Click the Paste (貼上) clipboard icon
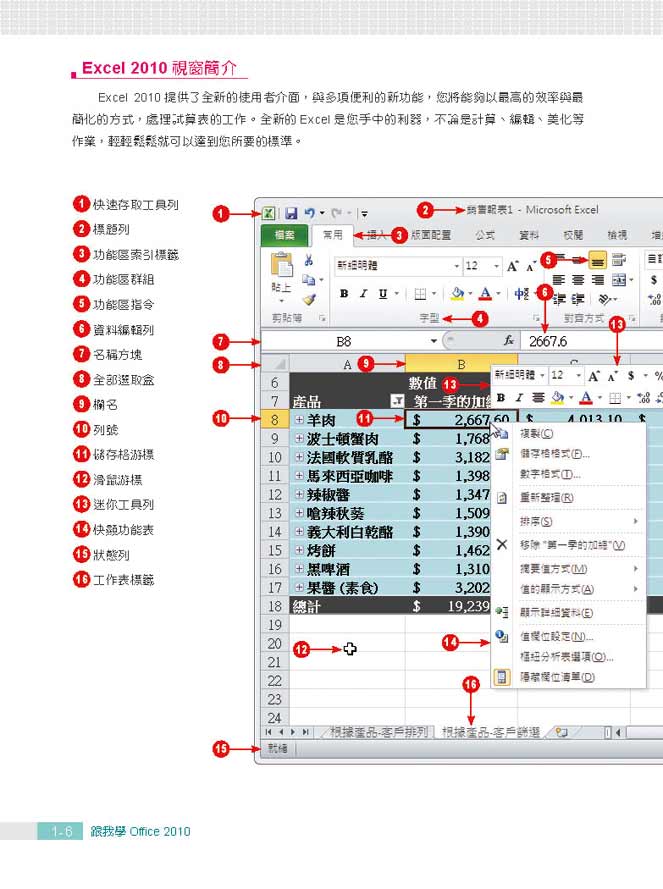Screen dimensions: 663x889 point(282,265)
